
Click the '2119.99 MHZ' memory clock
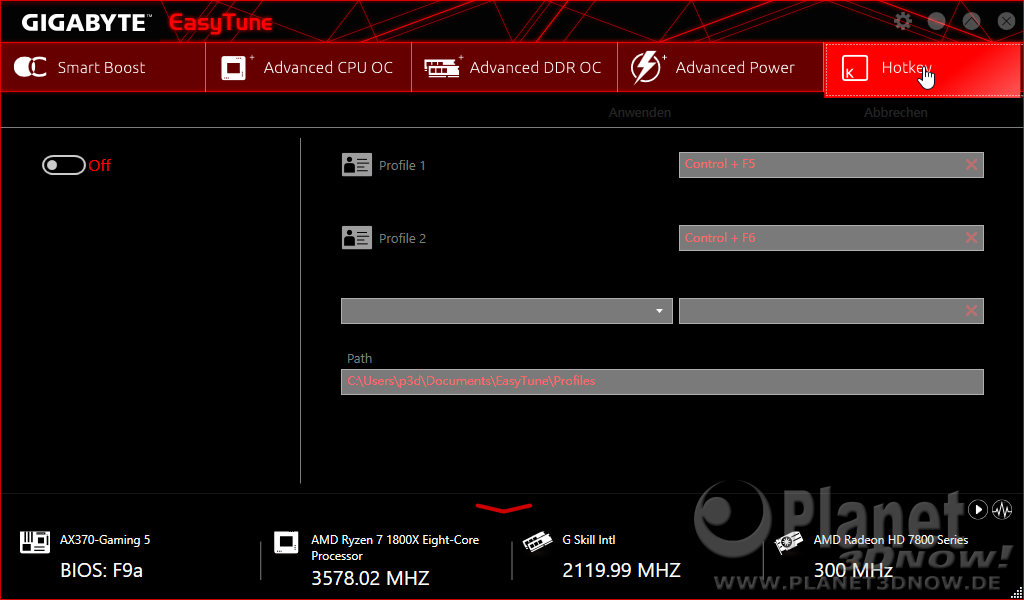[621, 570]
